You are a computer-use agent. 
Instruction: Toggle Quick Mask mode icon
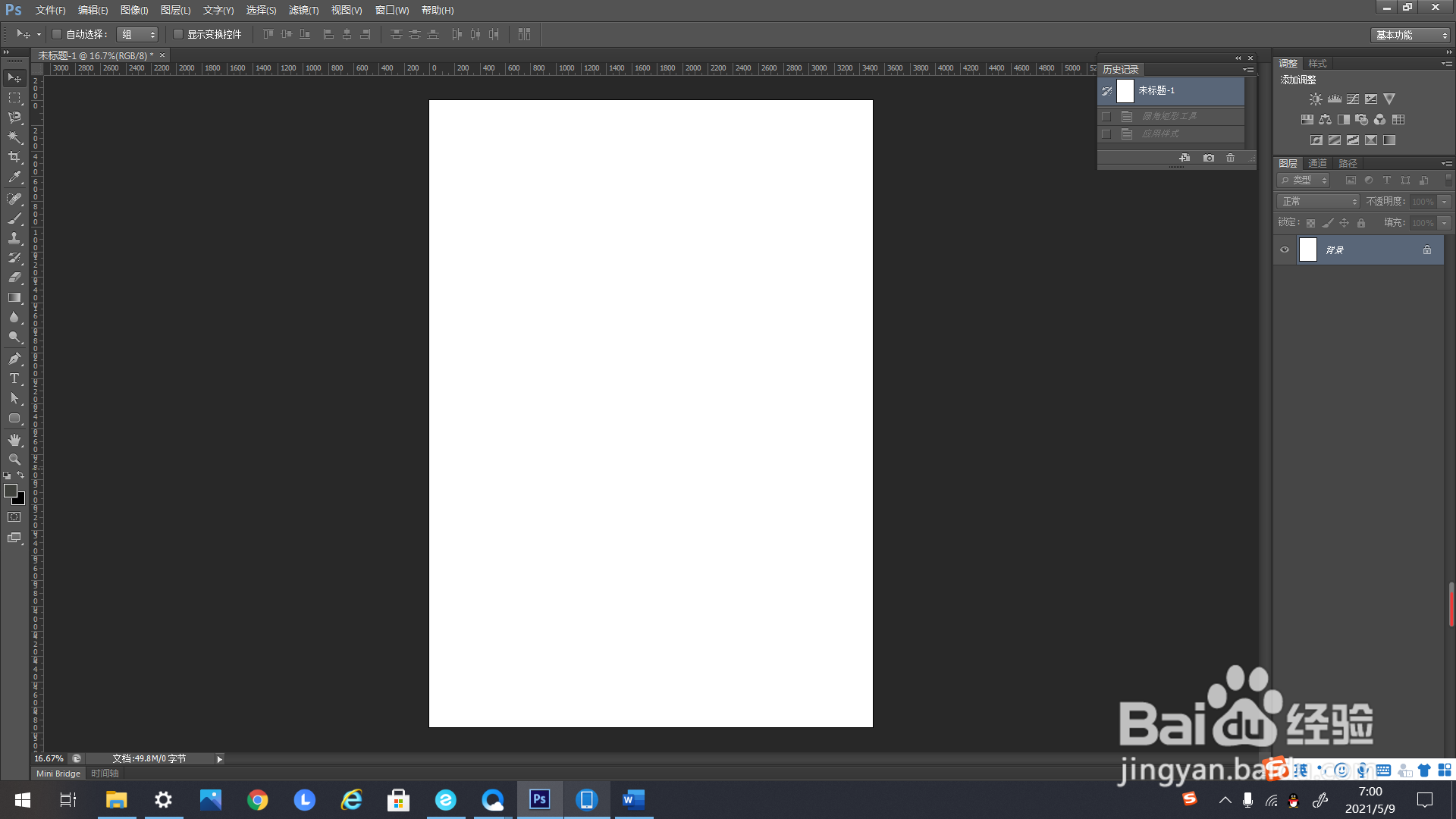[14, 517]
